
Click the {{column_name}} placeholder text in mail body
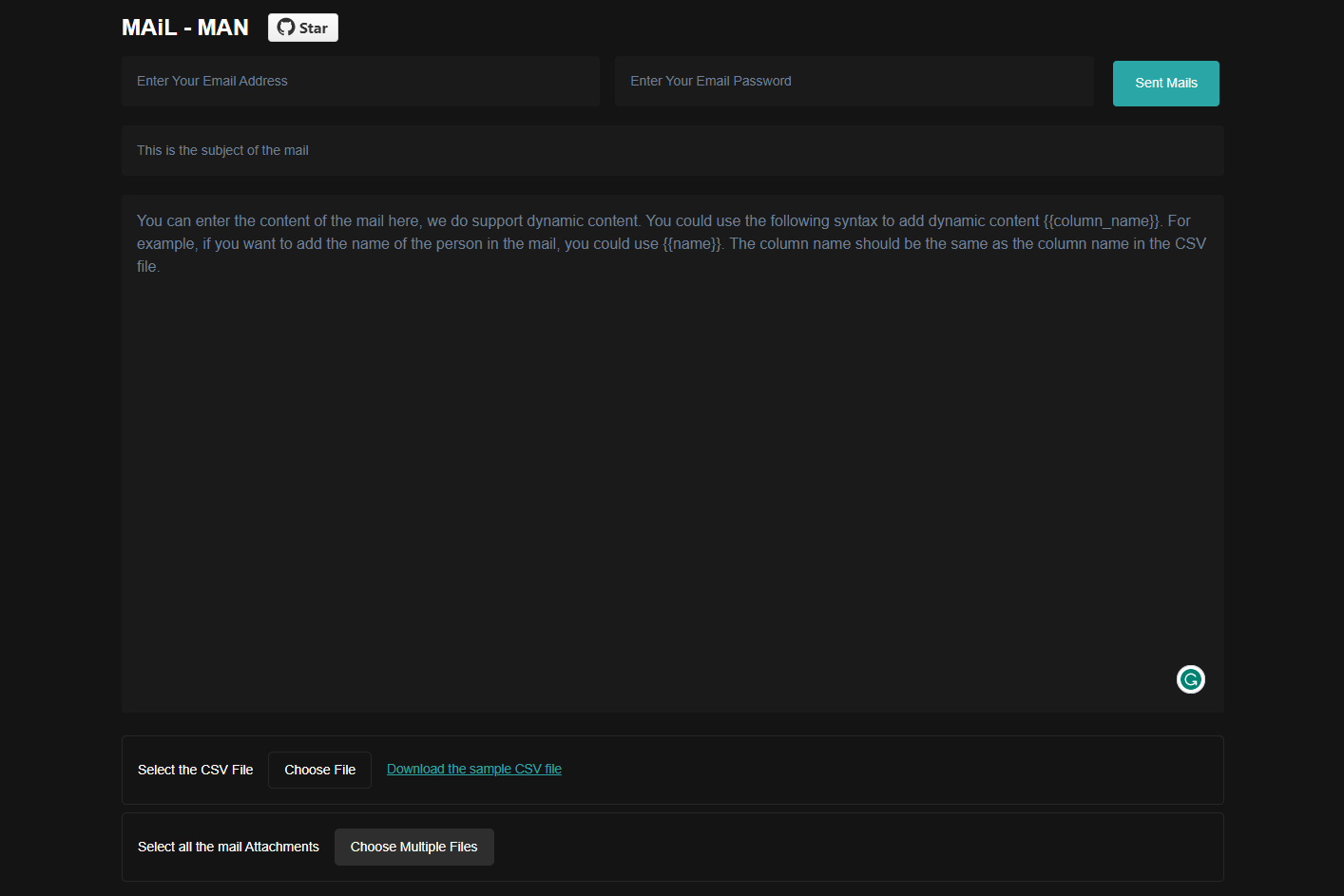point(1102,220)
